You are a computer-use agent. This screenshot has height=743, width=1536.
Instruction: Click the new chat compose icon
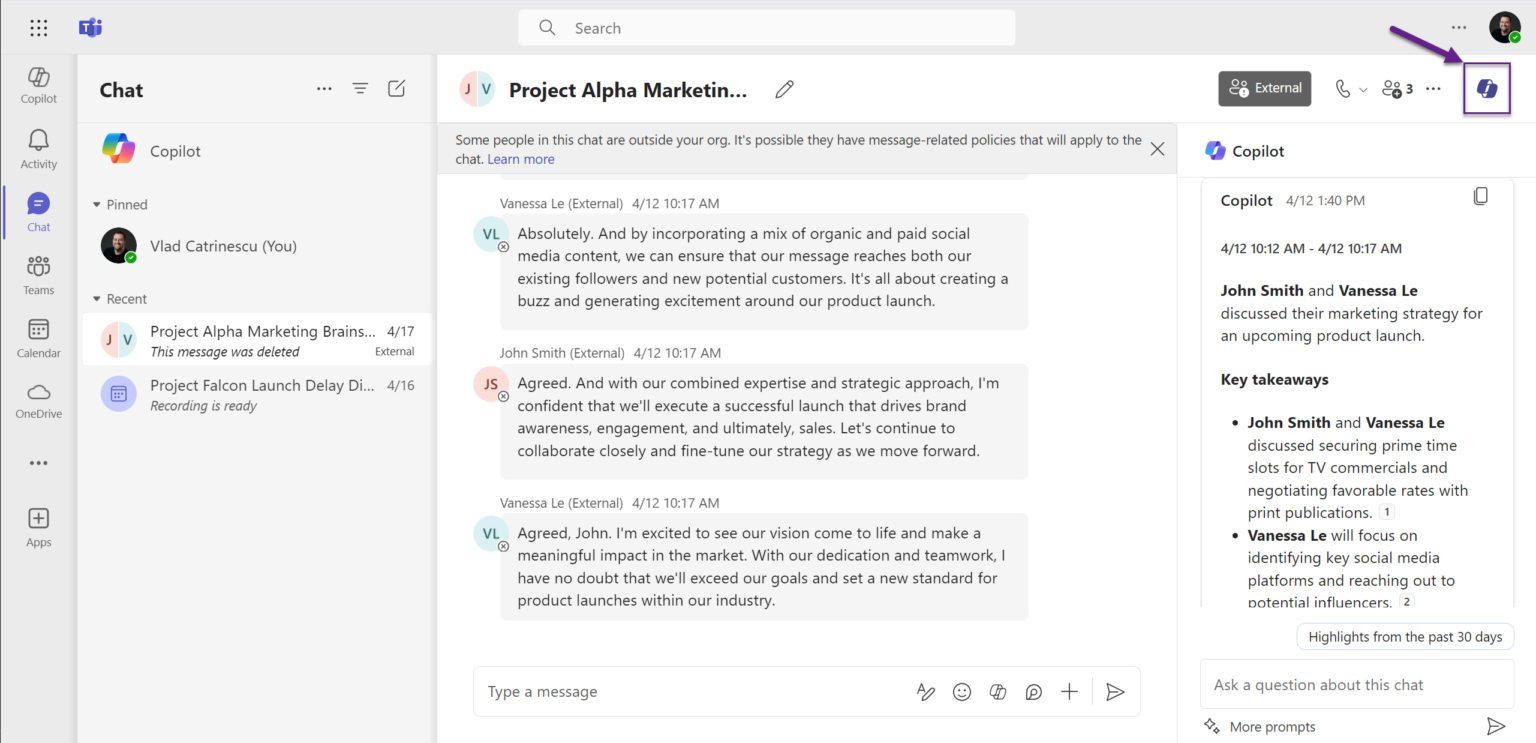396,89
